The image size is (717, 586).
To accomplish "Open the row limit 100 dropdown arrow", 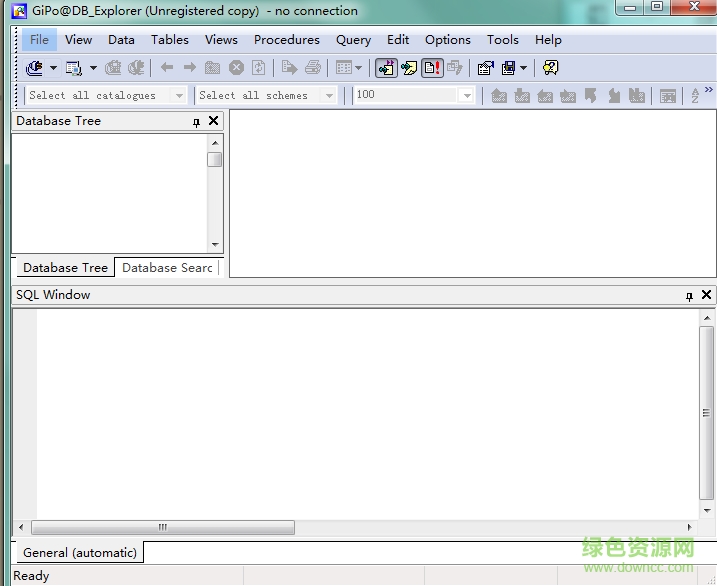I will [x=467, y=96].
